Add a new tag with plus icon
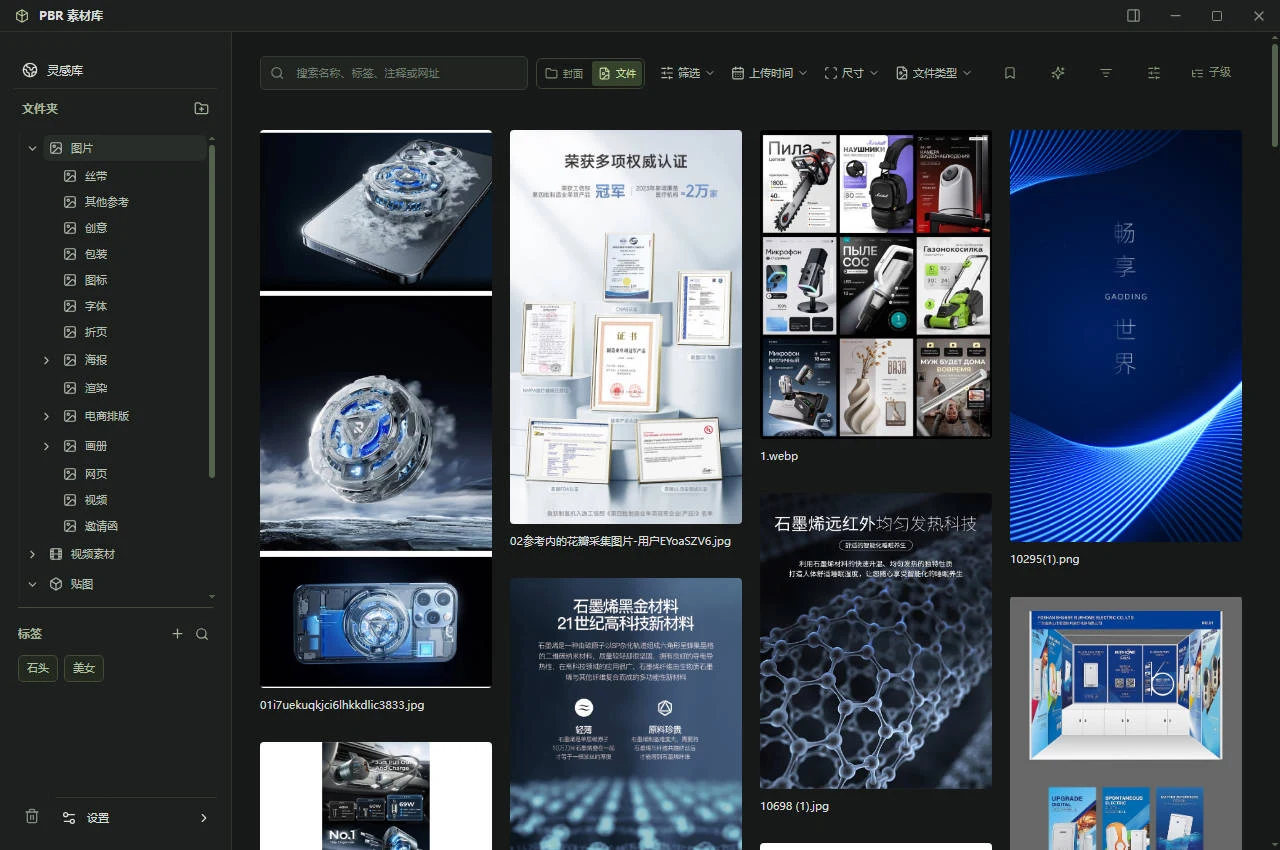The width and height of the screenshot is (1280, 850). coord(178,634)
